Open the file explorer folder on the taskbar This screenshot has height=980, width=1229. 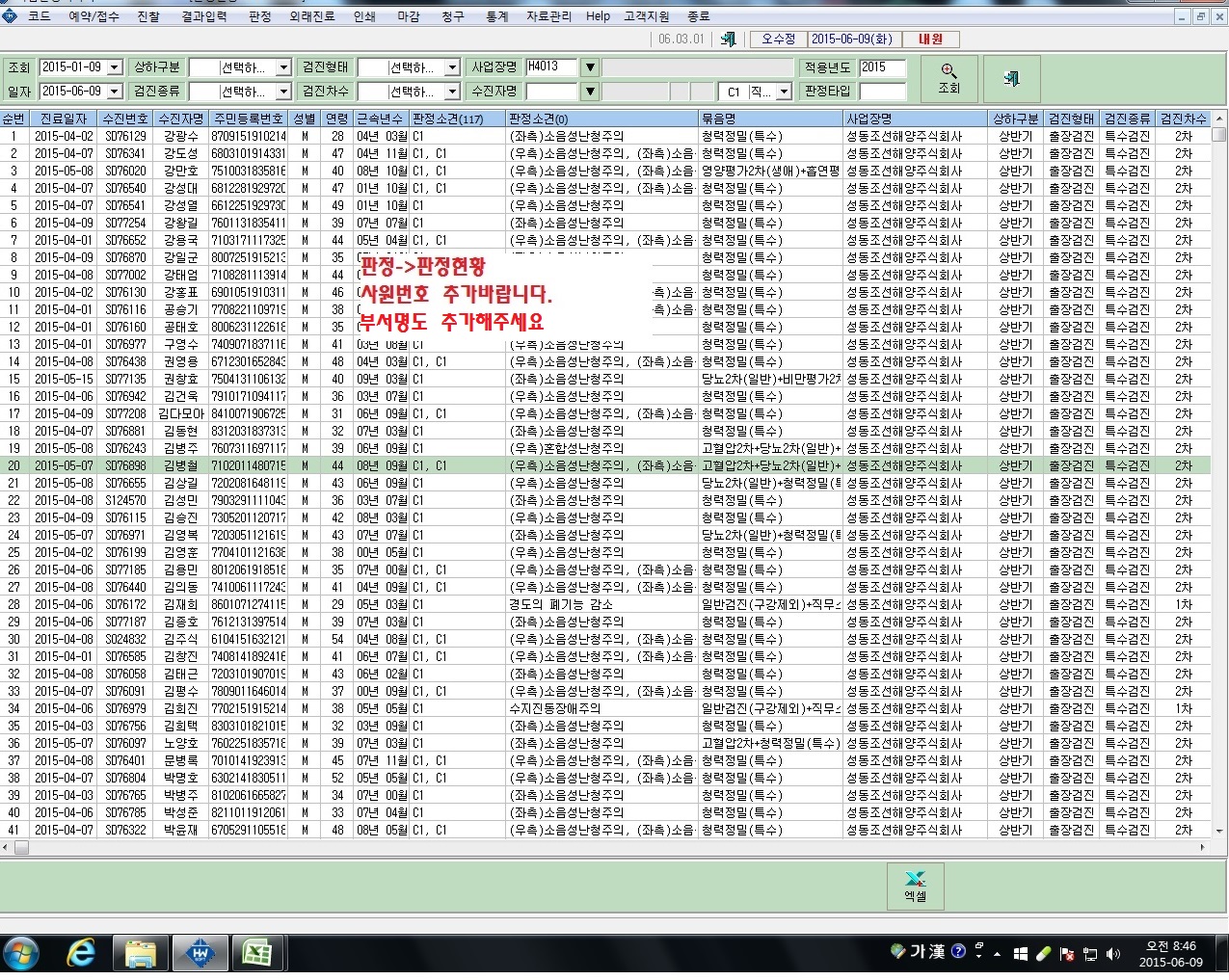tap(141, 953)
